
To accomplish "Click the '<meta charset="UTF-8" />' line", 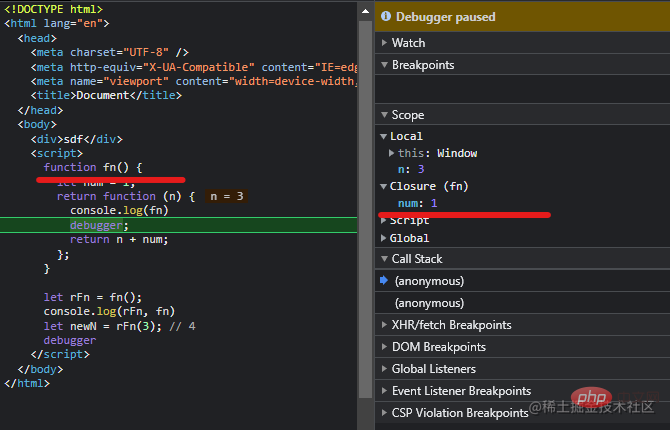I will click(109, 53).
